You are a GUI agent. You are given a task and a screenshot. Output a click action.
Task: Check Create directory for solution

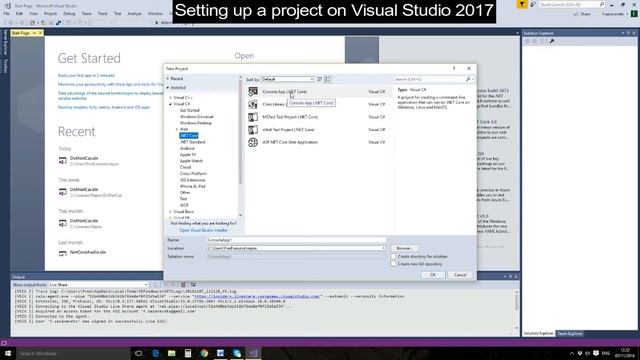coord(393,256)
